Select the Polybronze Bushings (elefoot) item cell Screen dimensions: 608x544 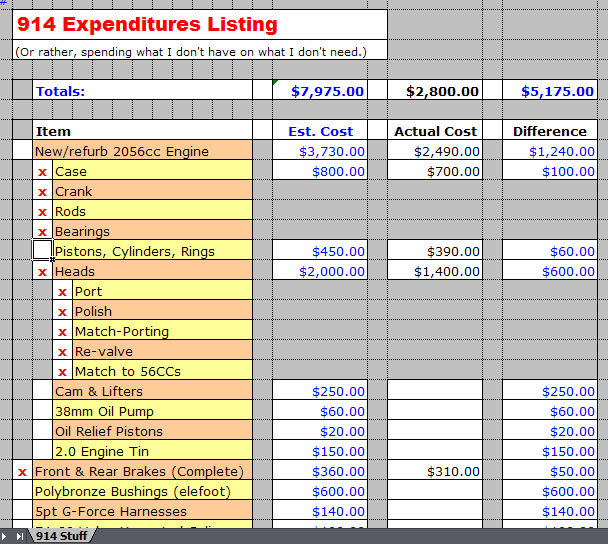pyautogui.click(x=143, y=490)
